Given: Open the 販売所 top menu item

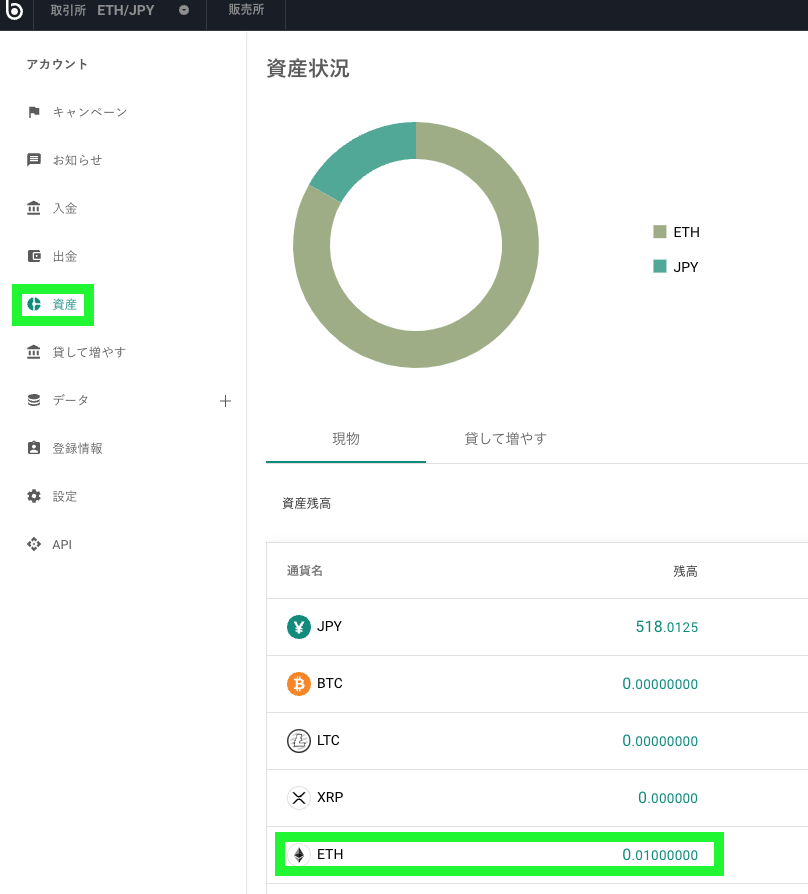Looking at the screenshot, I should (246, 10).
